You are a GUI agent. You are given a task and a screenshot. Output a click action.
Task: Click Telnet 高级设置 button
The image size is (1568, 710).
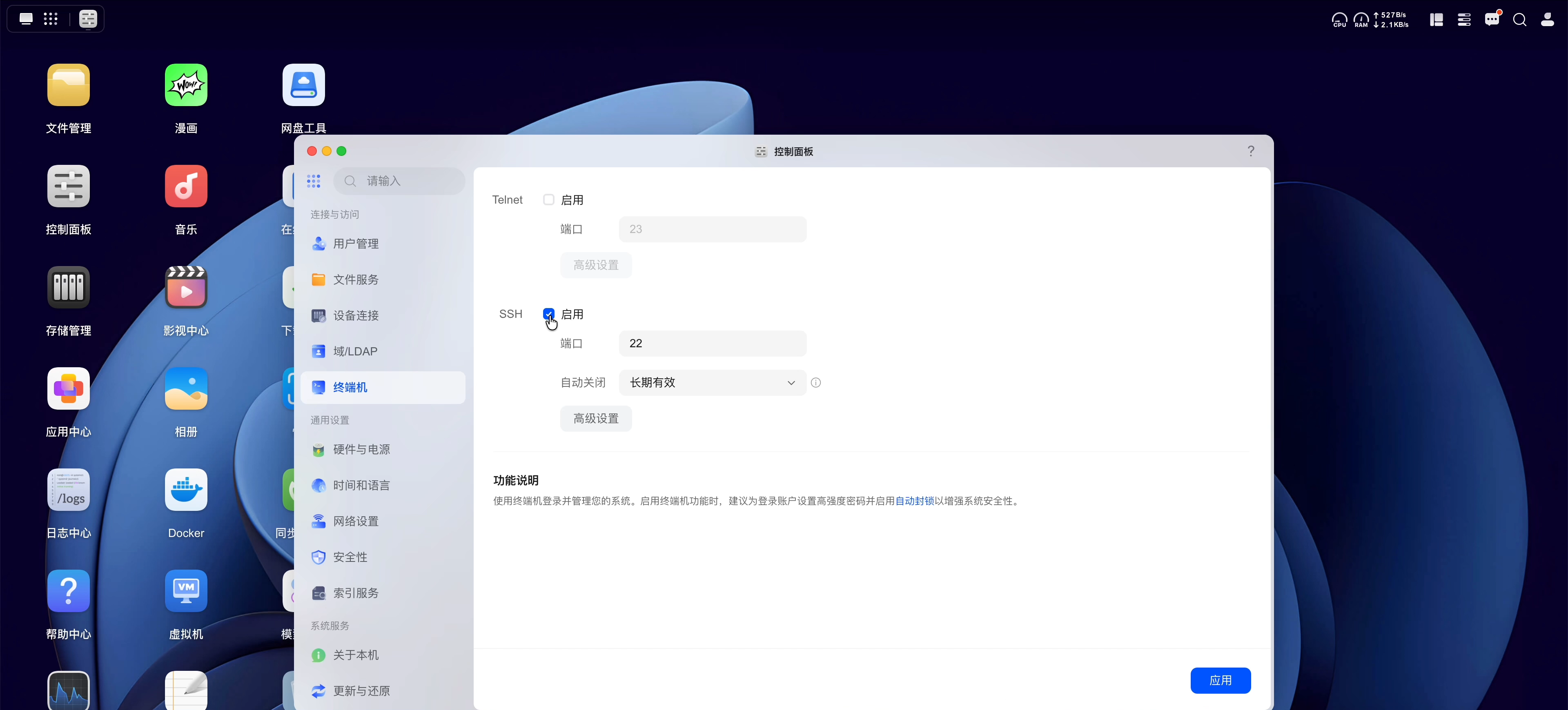596,265
